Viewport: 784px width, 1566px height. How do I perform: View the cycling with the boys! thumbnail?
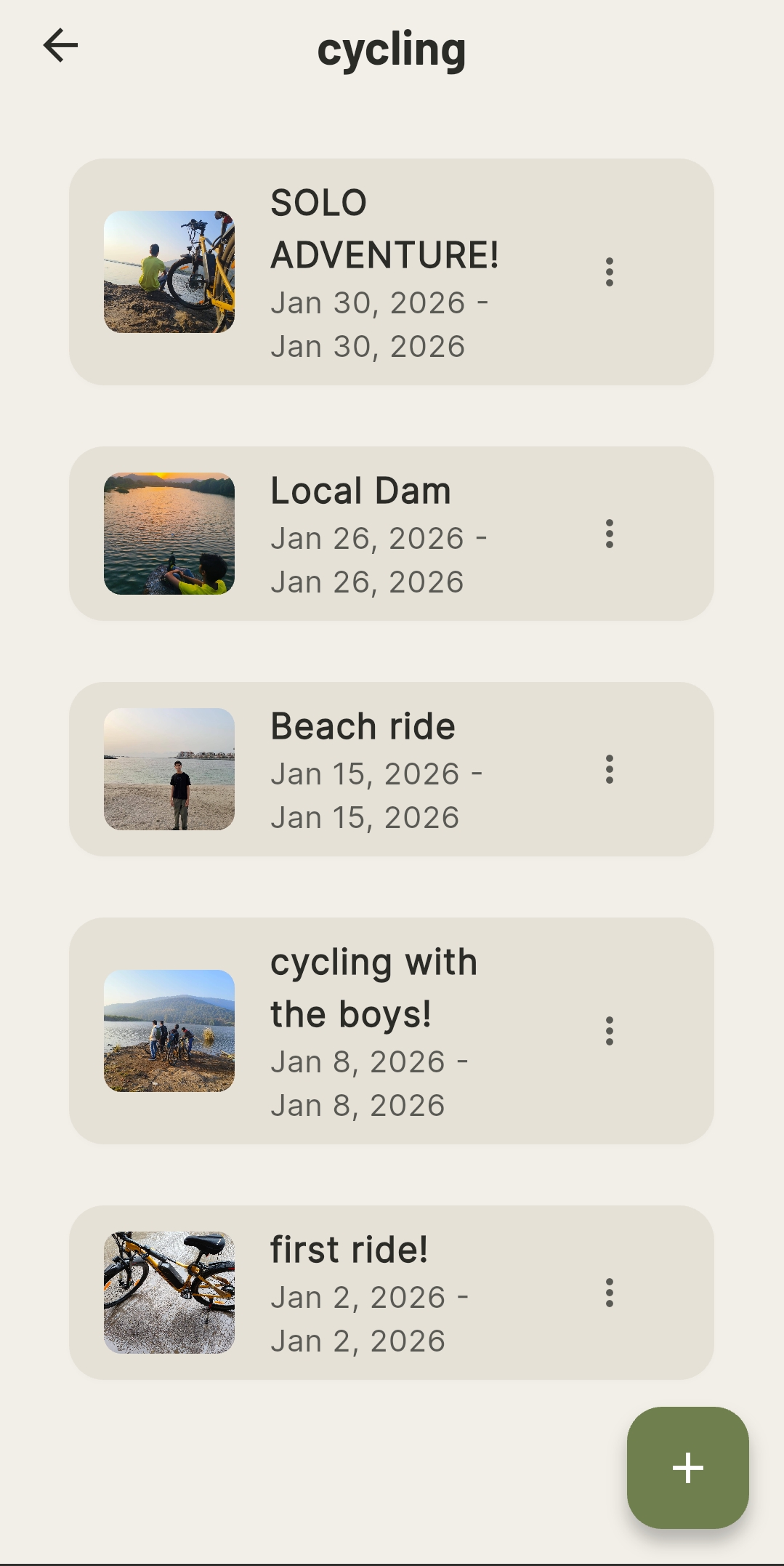[169, 1031]
